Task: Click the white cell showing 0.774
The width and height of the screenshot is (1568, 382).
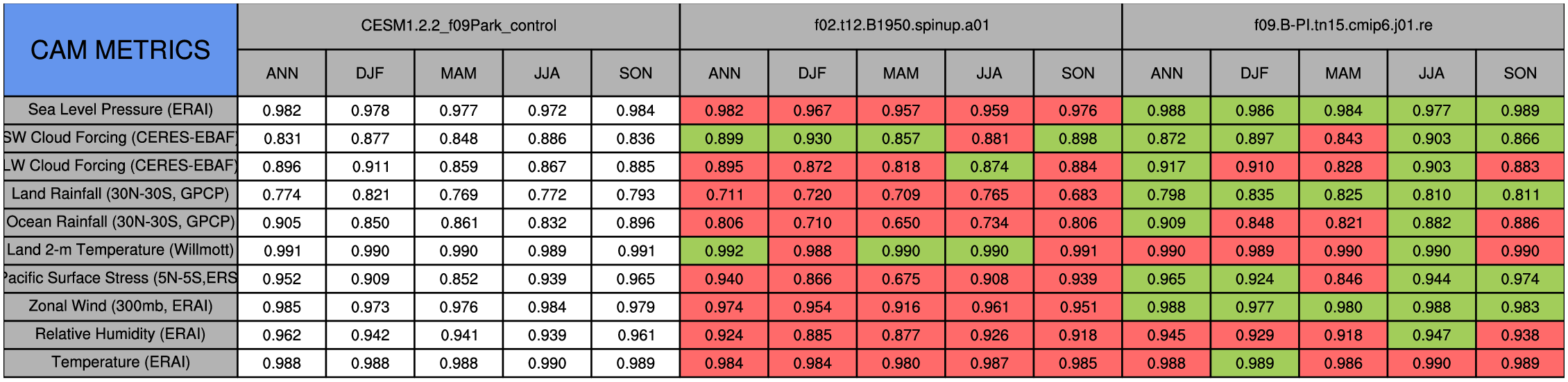Action: tap(282, 195)
